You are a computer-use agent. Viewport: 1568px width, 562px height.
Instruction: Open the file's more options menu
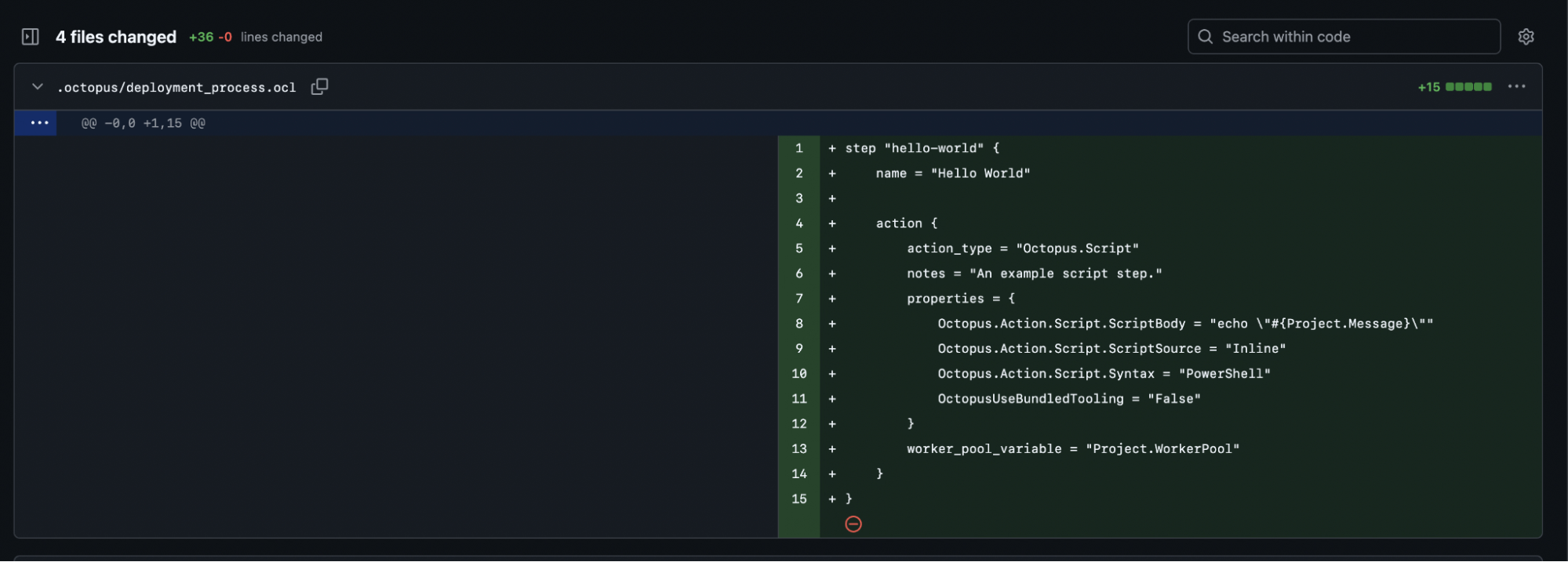1516,87
